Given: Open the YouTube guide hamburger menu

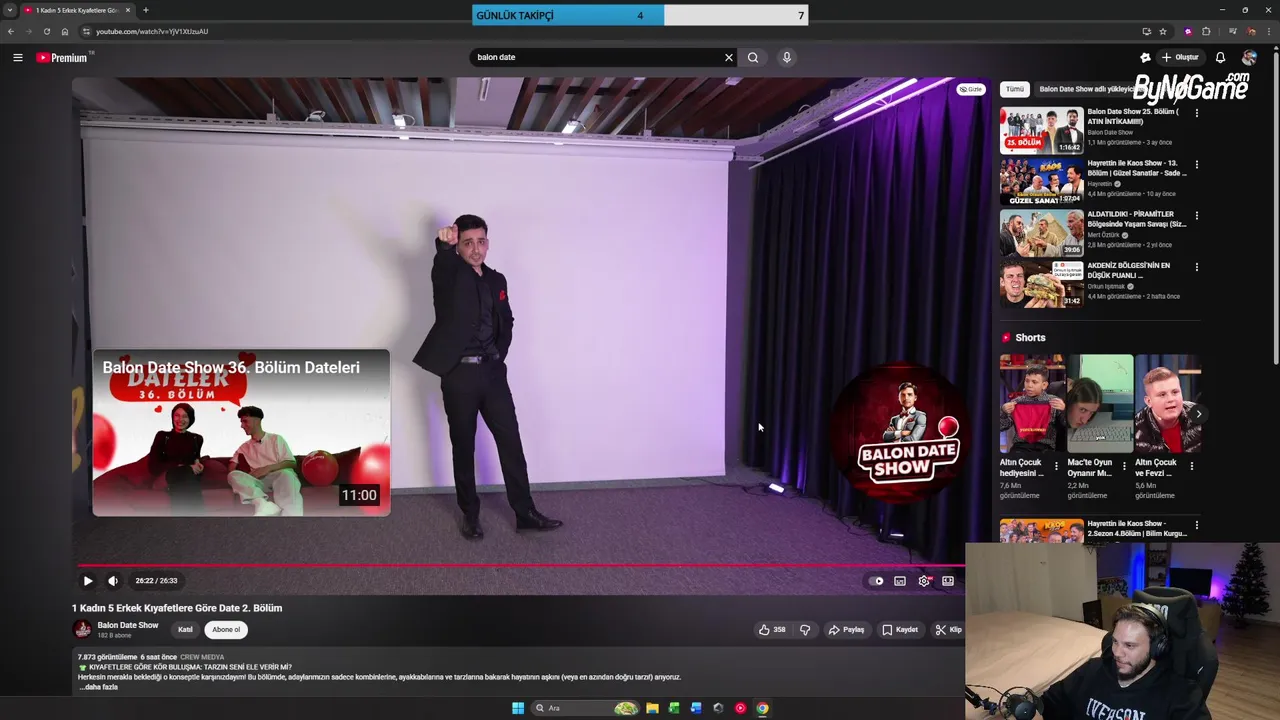Looking at the screenshot, I should pyautogui.click(x=18, y=57).
